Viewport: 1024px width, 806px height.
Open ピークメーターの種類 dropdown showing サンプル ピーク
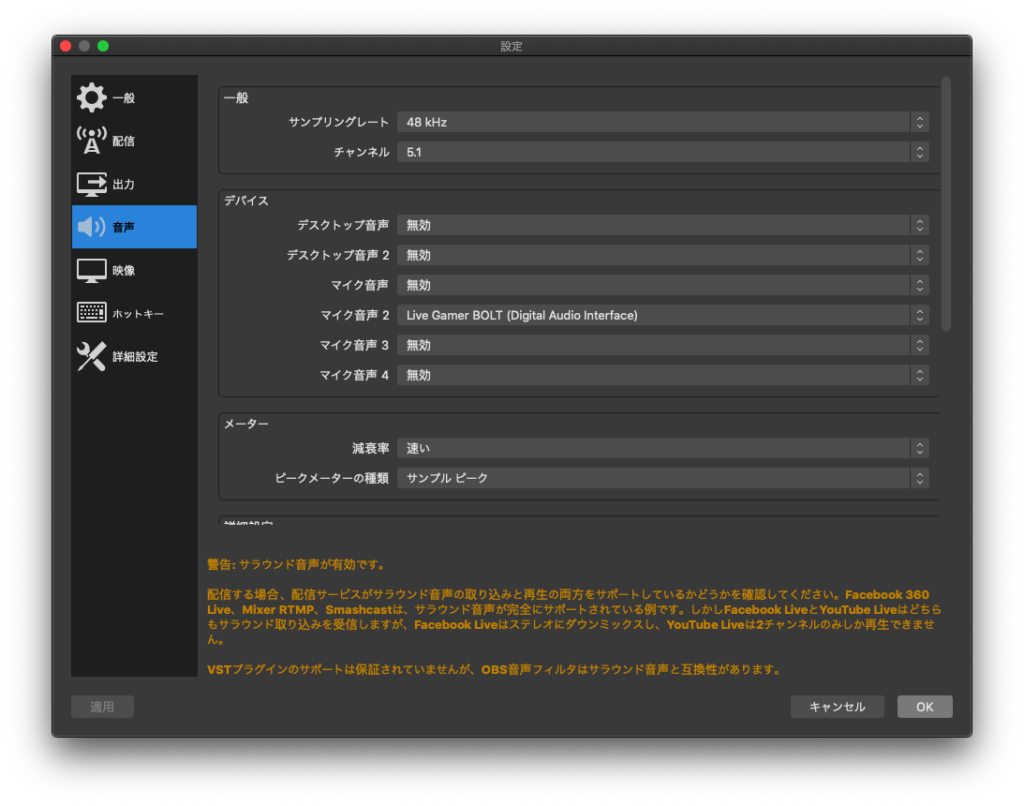(x=663, y=479)
